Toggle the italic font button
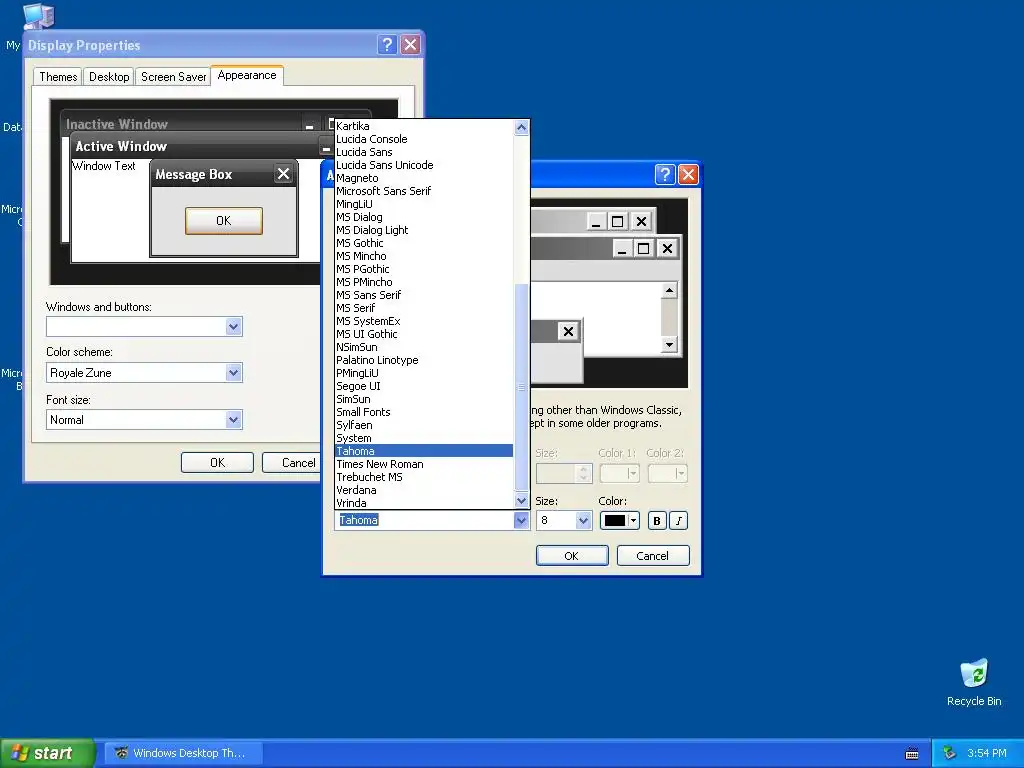The image size is (1024, 768). coord(679,520)
